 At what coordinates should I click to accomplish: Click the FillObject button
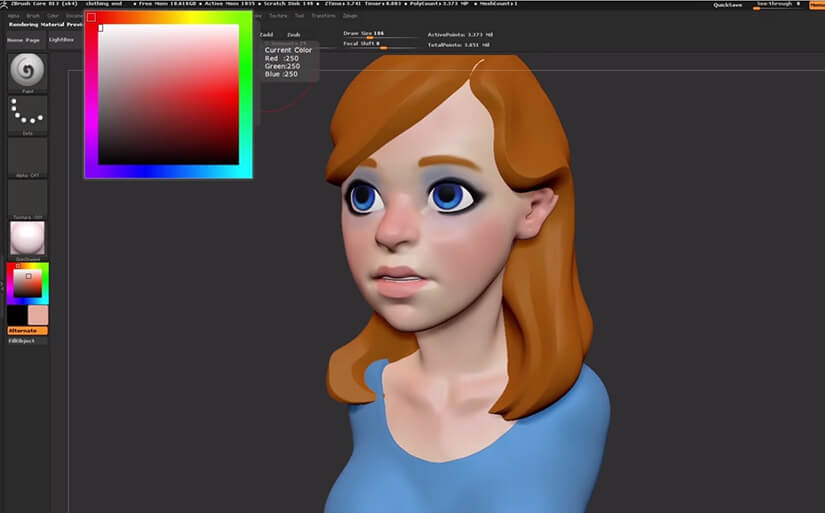click(x=27, y=340)
